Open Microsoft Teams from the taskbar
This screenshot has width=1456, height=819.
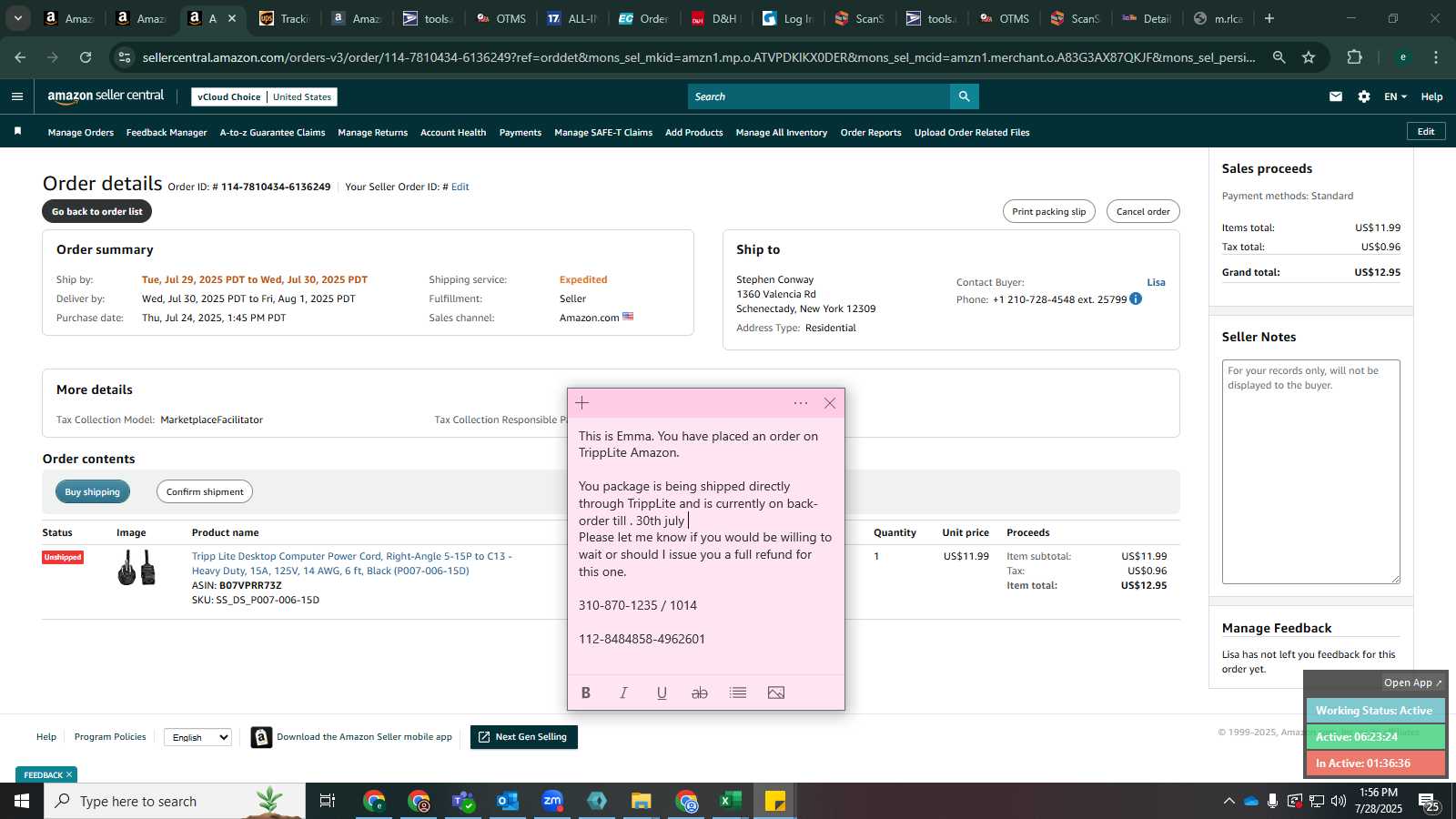pyautogui.click(x=463, y=801)
